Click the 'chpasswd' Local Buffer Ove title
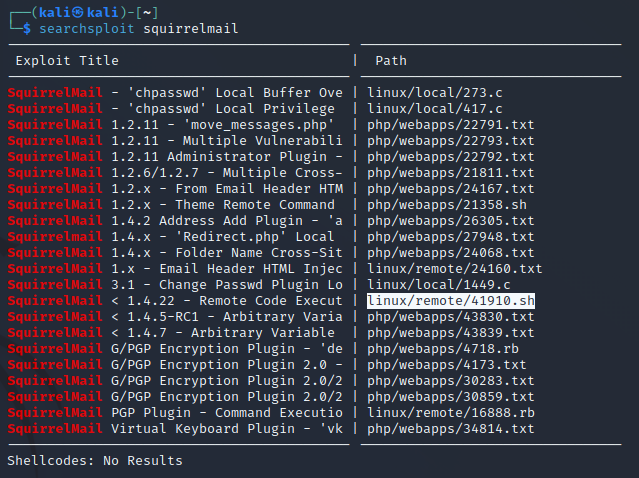This screenshot has width=639, height=478. tap(175, 93)
